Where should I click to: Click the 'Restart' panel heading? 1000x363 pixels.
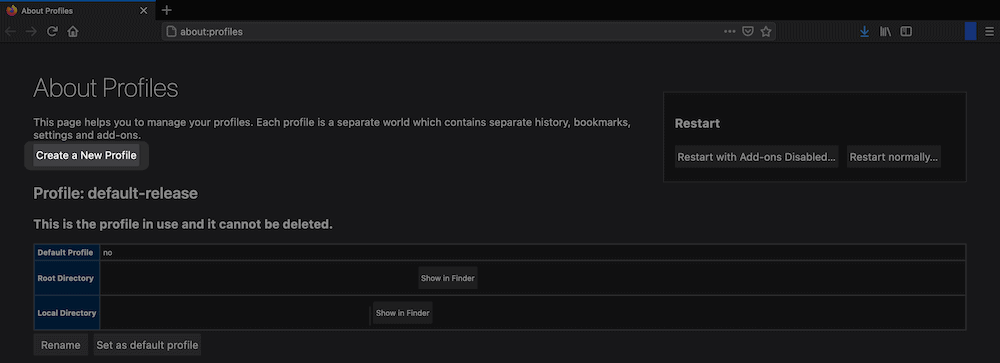pos(697,124)
